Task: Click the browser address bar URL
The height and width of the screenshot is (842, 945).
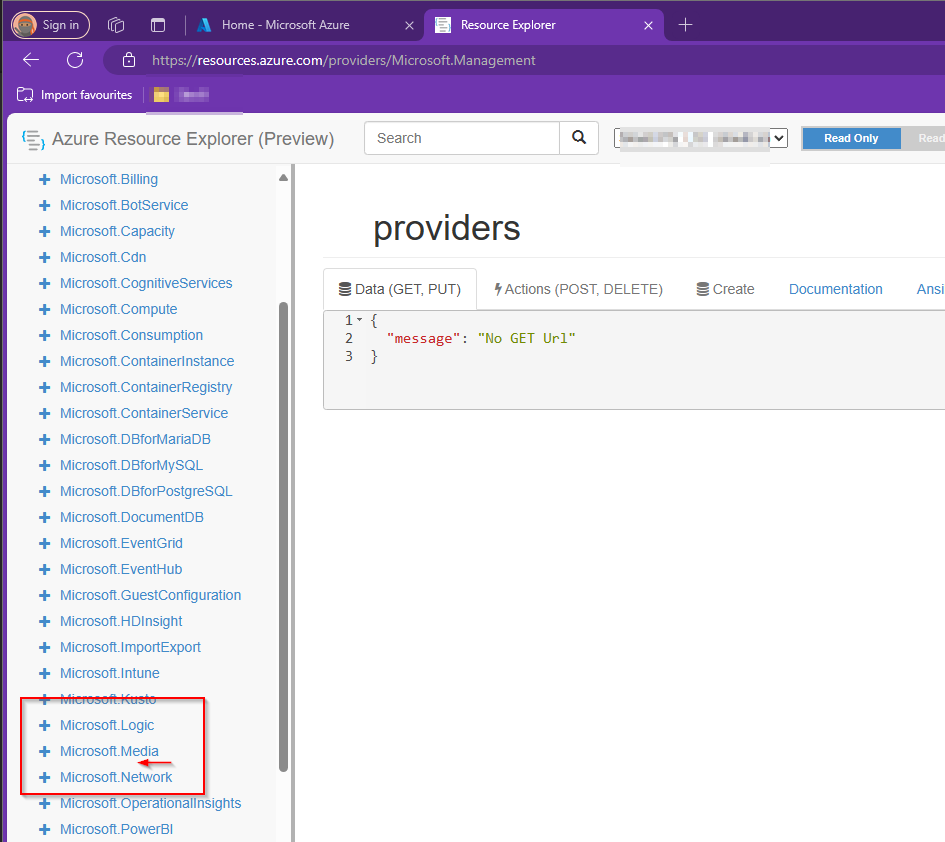Action: tap(344, 60)
